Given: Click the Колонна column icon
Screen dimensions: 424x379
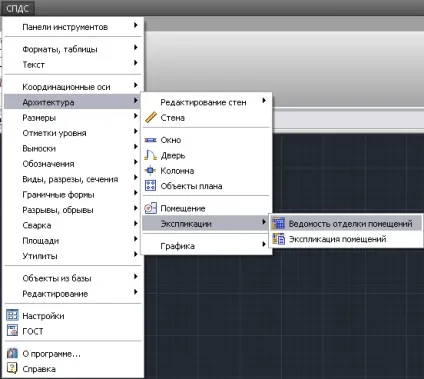Looking at the screenshot, I should click(150, 171).
